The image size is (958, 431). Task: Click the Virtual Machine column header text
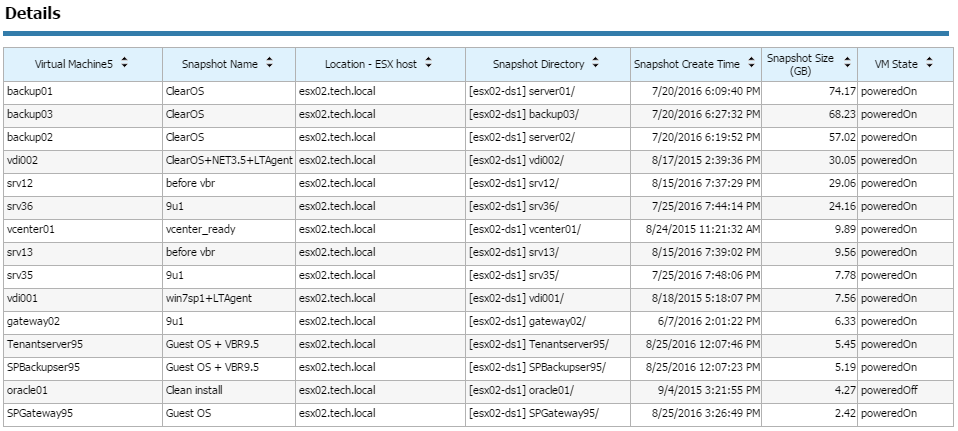click(x=73, y=64)
